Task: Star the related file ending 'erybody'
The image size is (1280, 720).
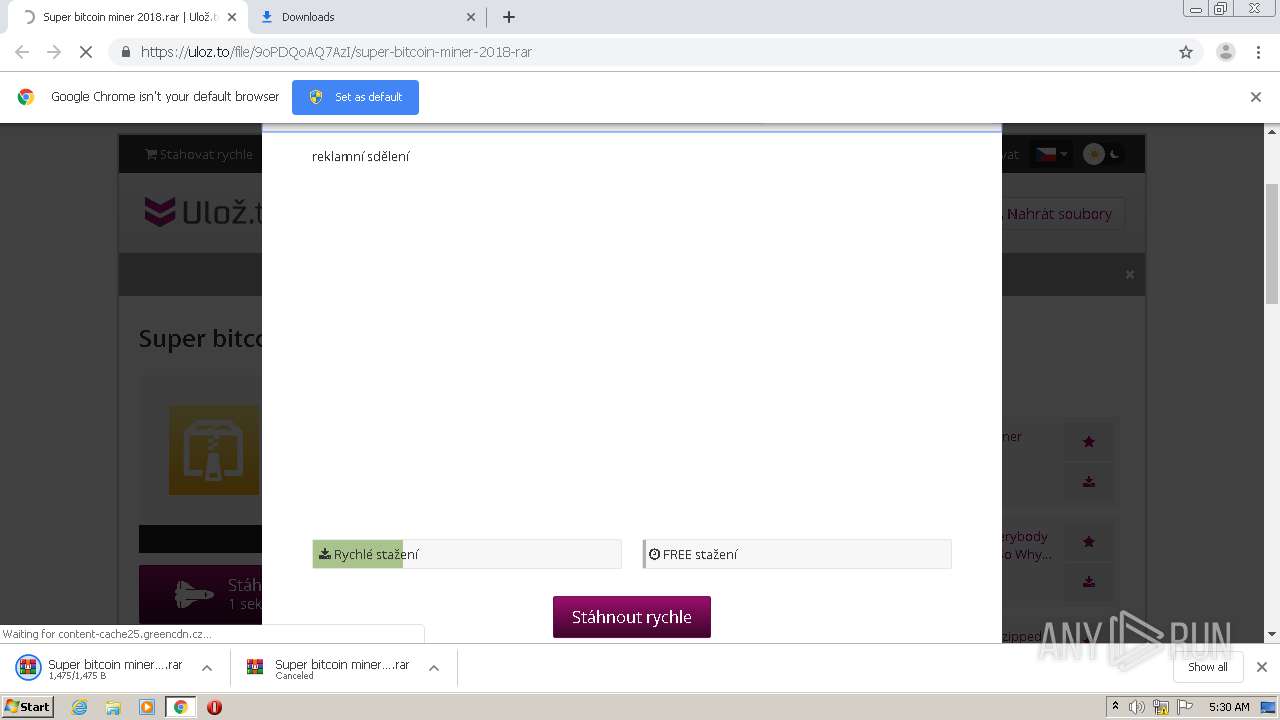Action: click(x=1089, y=541)
